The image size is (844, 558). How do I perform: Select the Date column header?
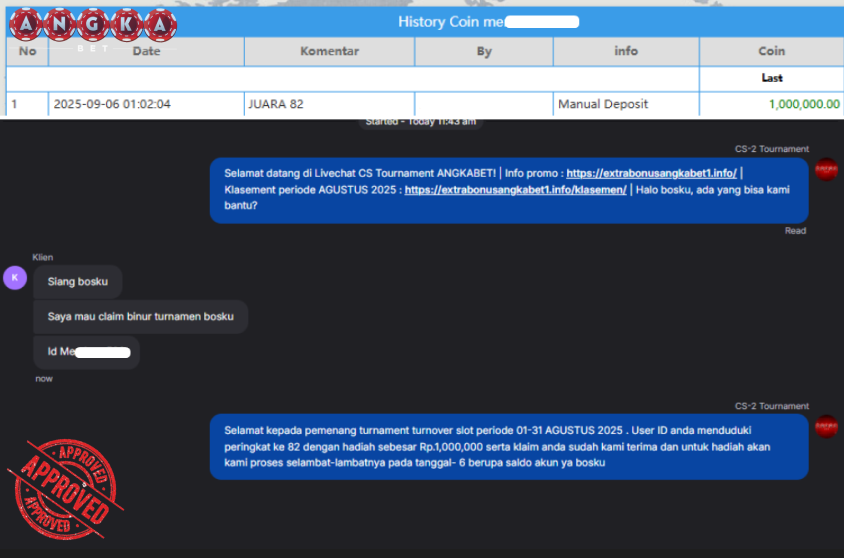coord(146,51)
